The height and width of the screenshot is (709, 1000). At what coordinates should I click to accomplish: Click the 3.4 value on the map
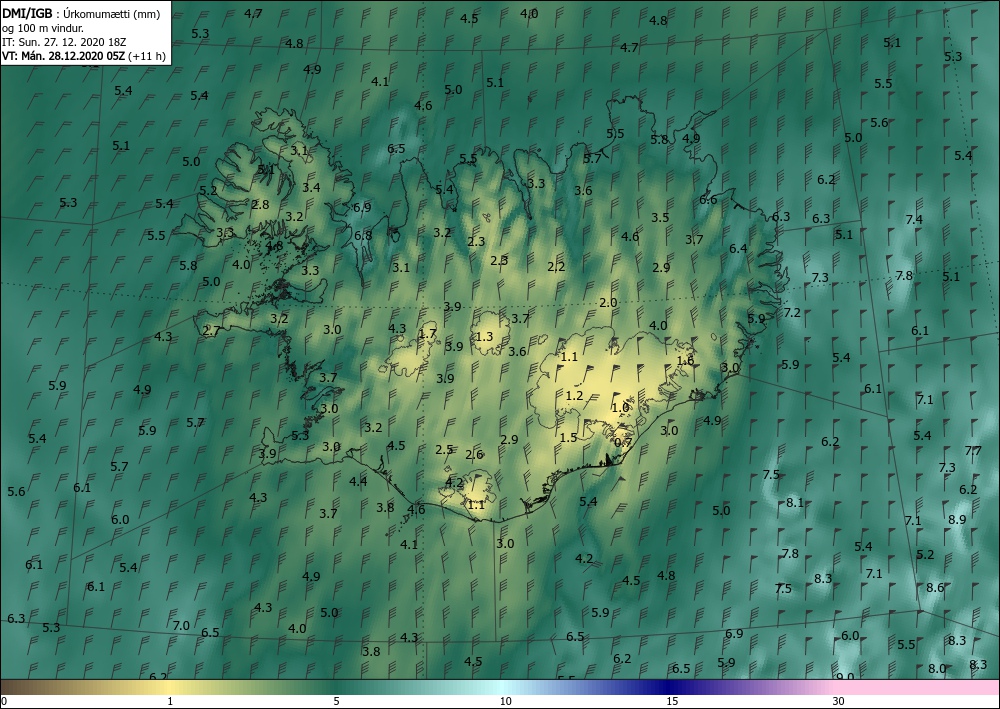311,187
